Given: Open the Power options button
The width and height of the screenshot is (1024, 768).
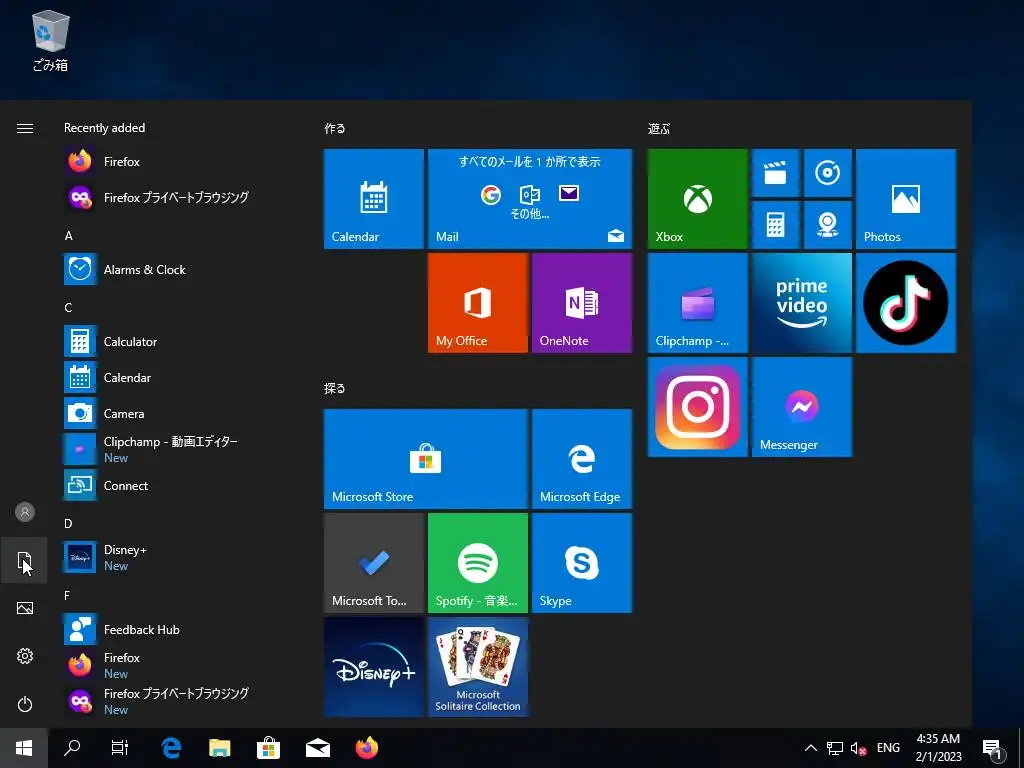Looking at the screenshot, I should pyautogui.click(x=25, y=704).
